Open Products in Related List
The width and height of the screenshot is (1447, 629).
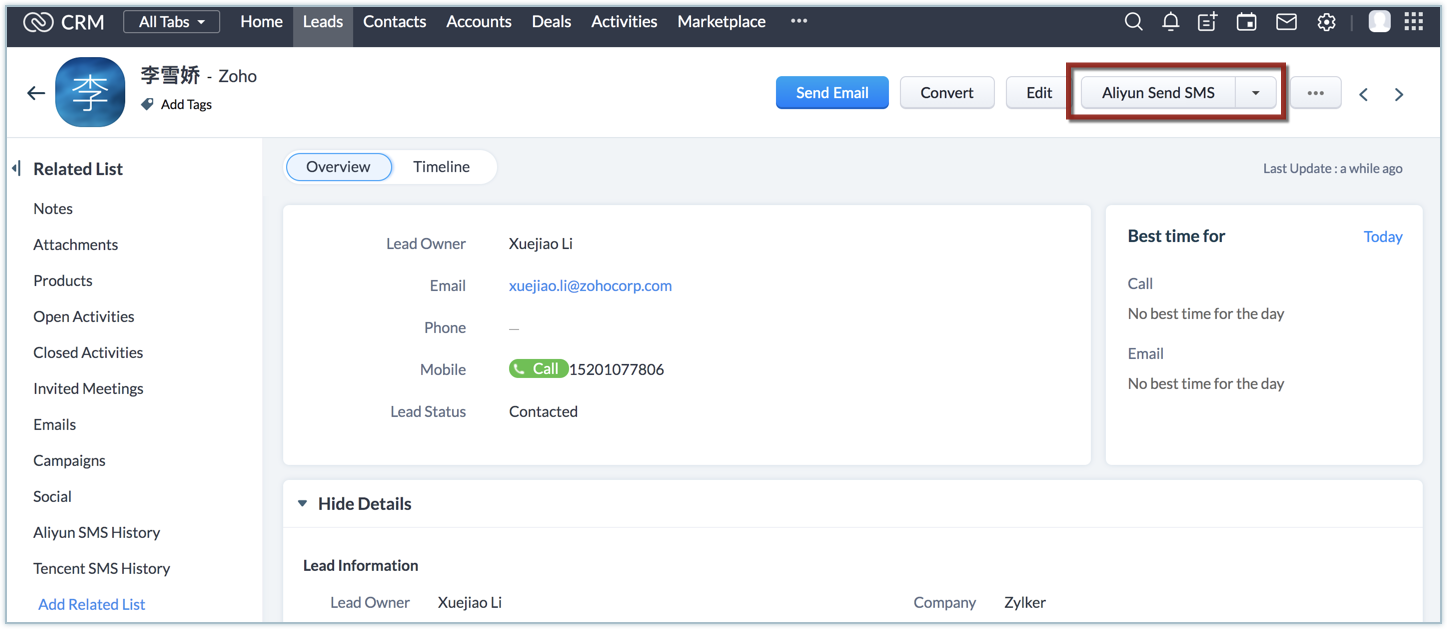(x=63, y=281)
